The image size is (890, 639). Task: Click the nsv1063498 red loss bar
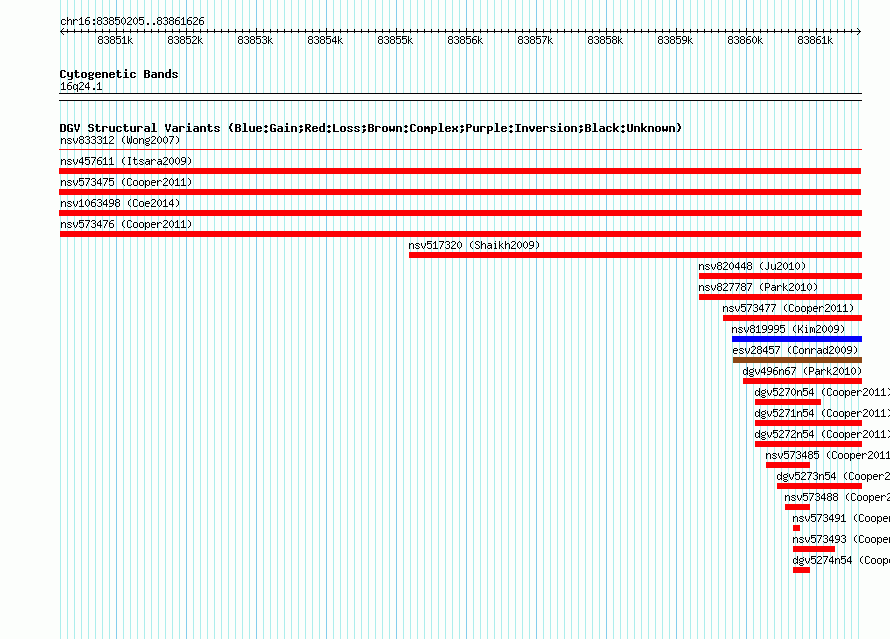coord(460,213)
